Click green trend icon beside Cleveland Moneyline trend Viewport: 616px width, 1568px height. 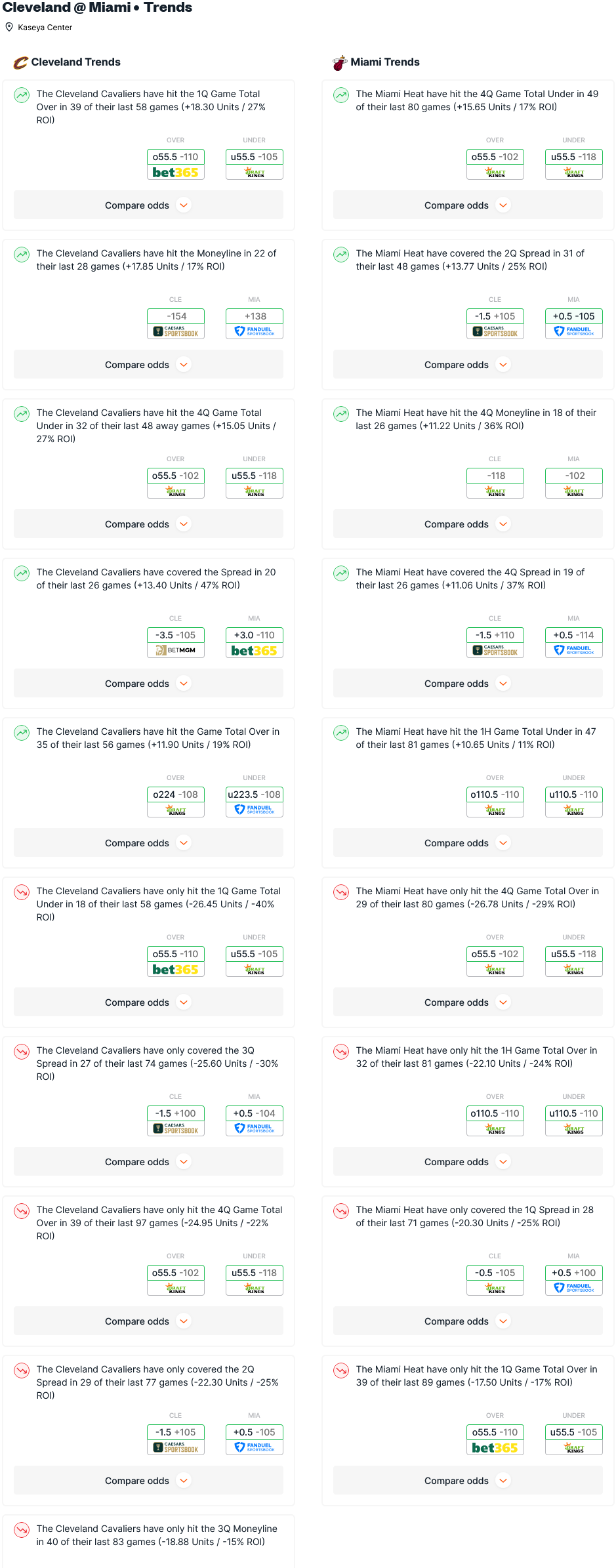[x=22, y=255]
